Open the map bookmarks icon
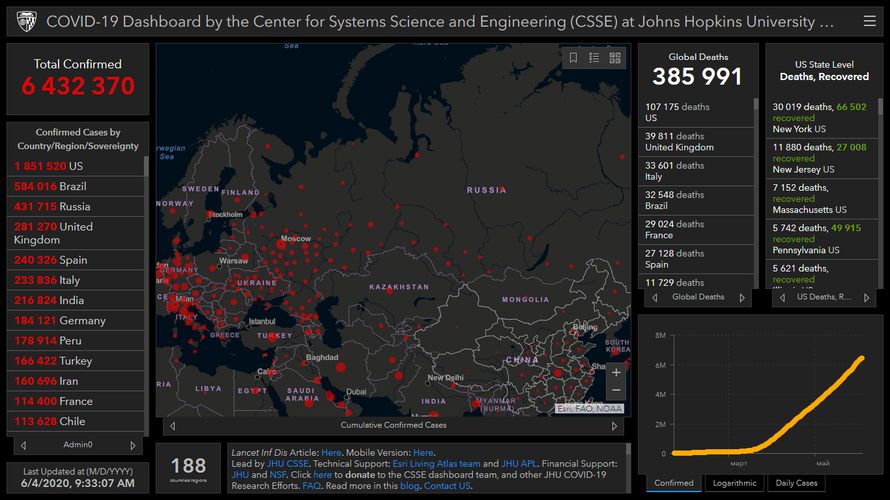Image resolution: width=890 pixels, height=500 pixels. coord(574,58)
